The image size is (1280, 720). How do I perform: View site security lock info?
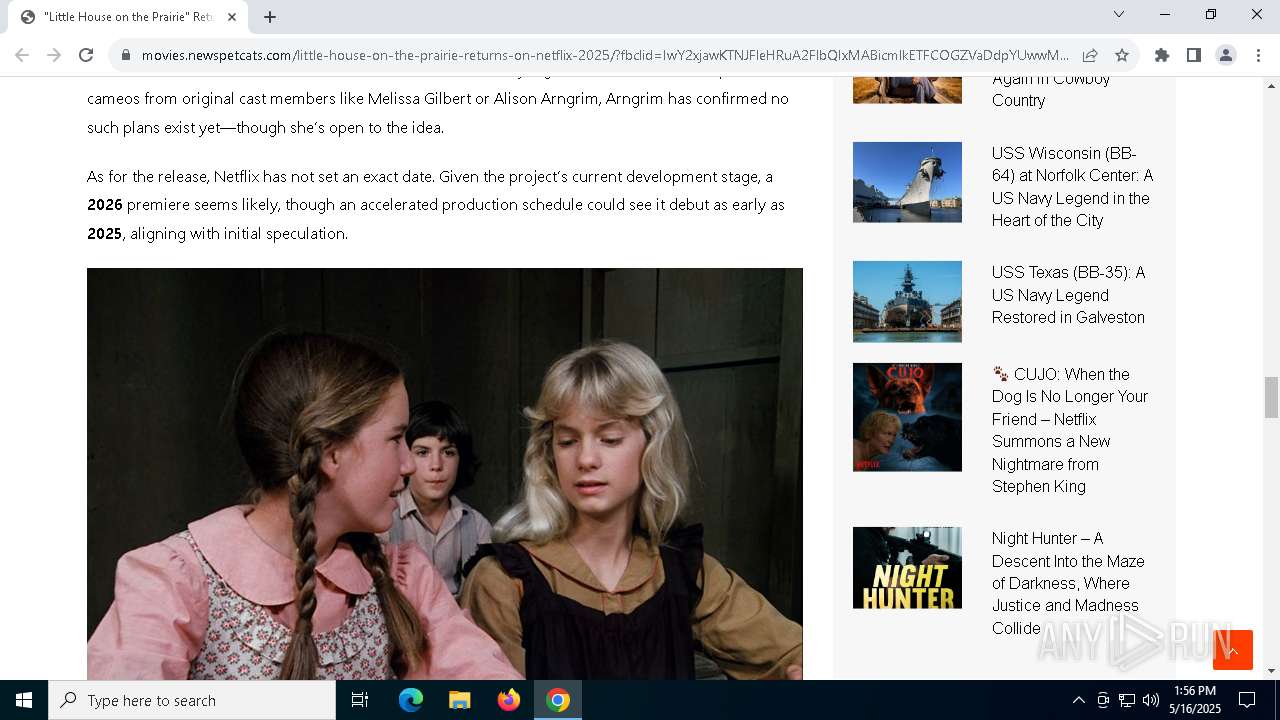[x=126, y=55]
